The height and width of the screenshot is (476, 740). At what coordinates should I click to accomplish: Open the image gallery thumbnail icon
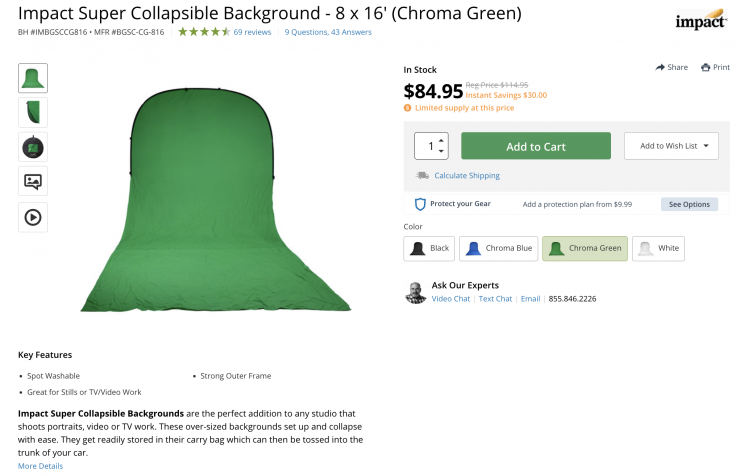(33, 182)
